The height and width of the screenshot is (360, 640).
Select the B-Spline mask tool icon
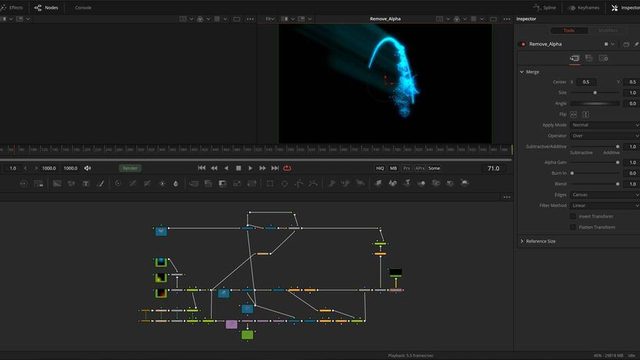coord(313,184)
